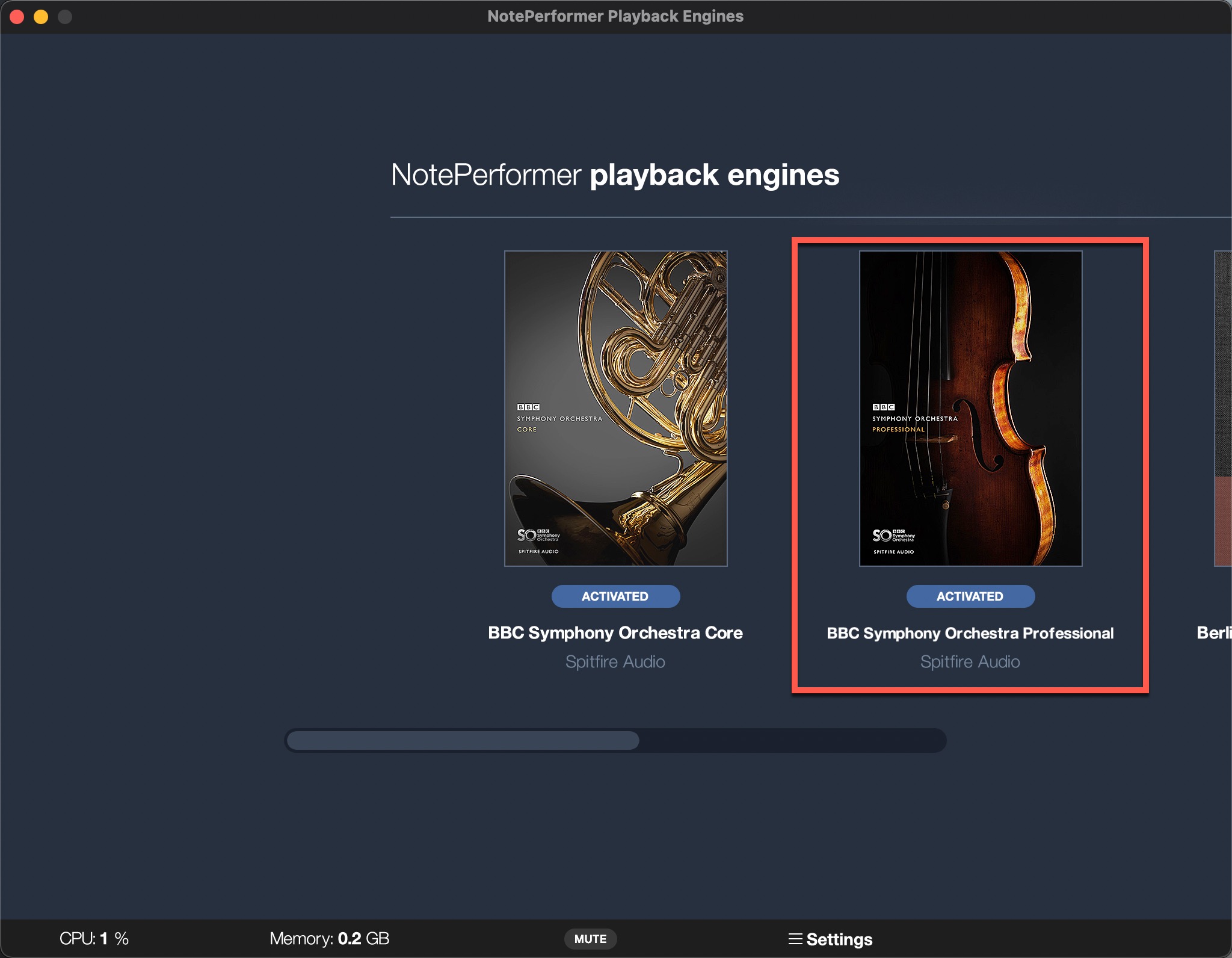Open BBC Symphony Orchestra Core cover image
1232x958 pixels.
coord(615,408)
